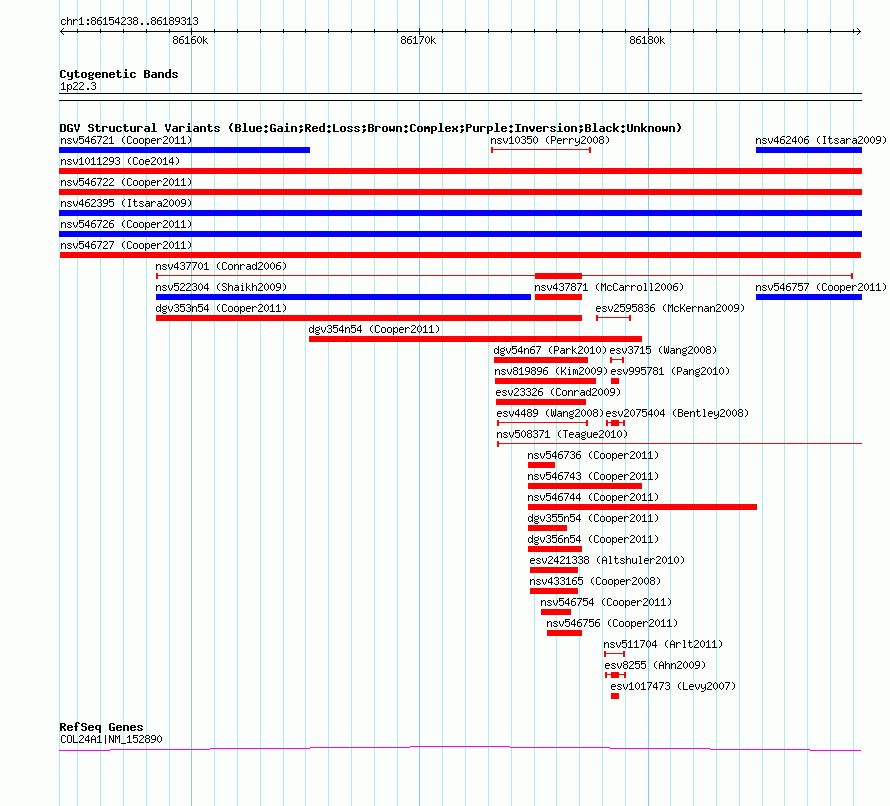
Task: Select the nsv546736 (Cooper2011) label
Action: pyautogui.click(x=593, y=455)
